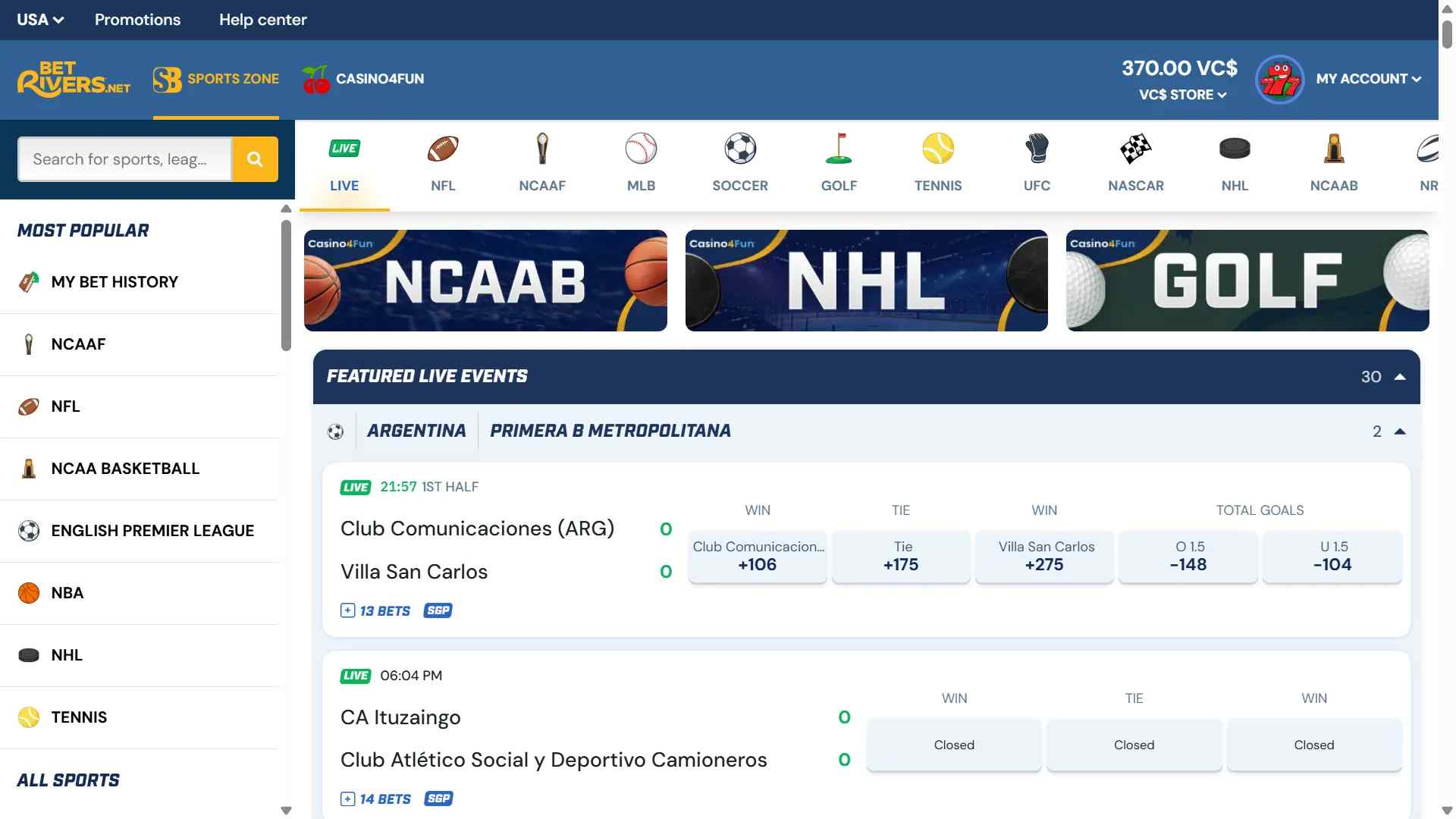Click SGP badge for CA Ituzaingo match
Image resolution: width=1456 pixels, height=819 pixels.
(438, 799)
